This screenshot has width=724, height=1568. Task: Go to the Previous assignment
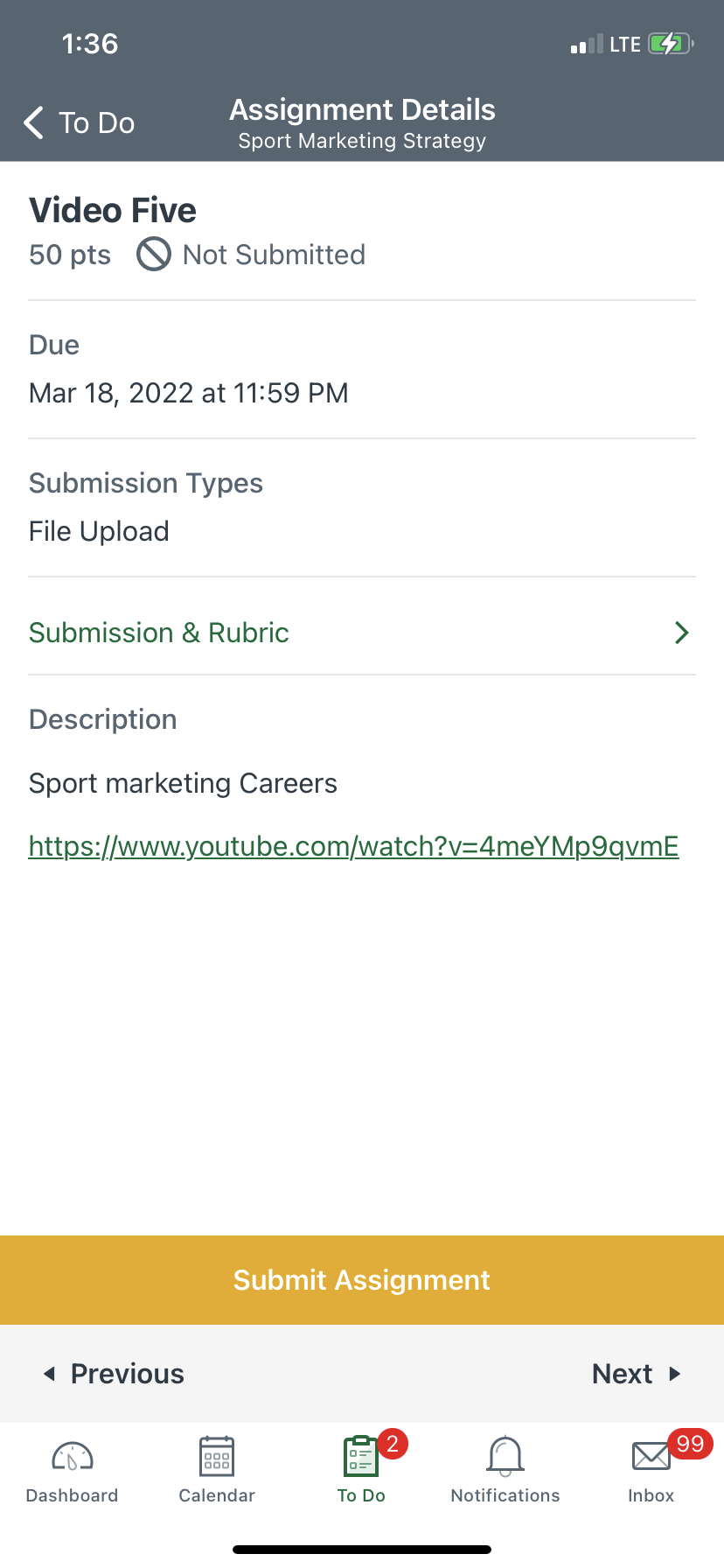pos(115,1374)
